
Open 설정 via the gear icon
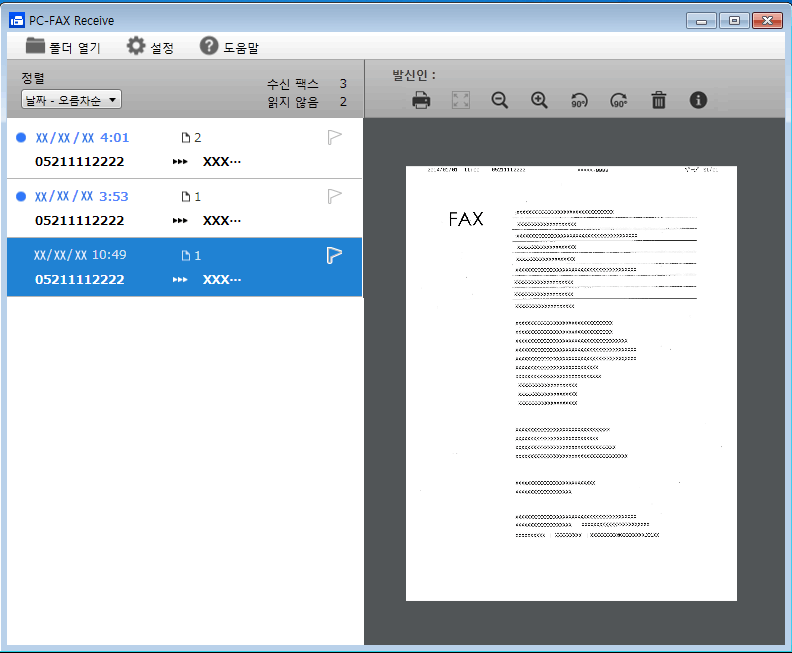[x=135, y=45]
